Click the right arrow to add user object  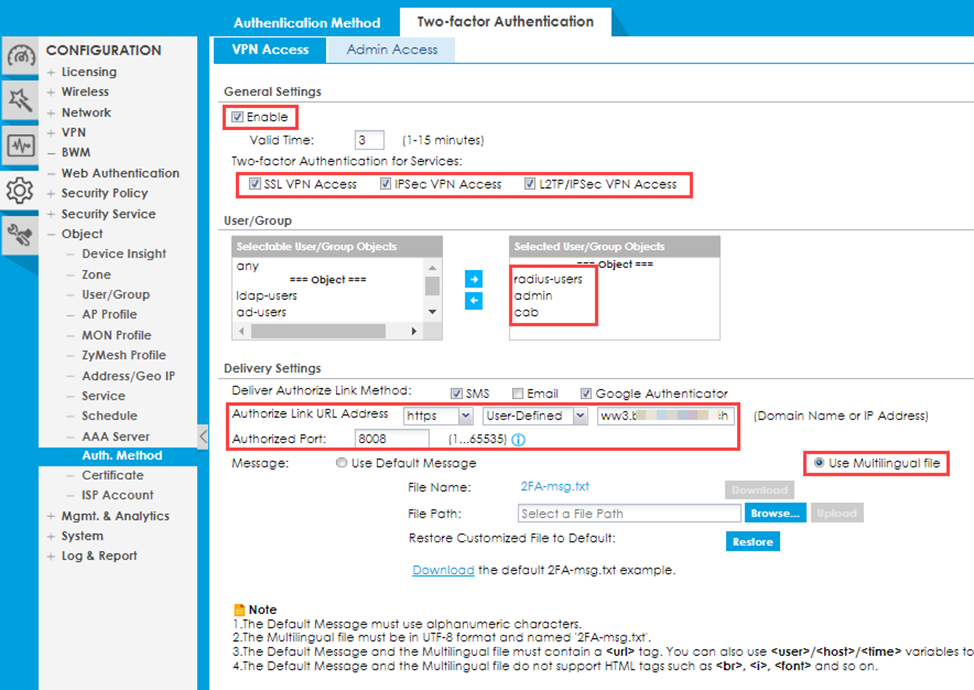click(474, 280)
